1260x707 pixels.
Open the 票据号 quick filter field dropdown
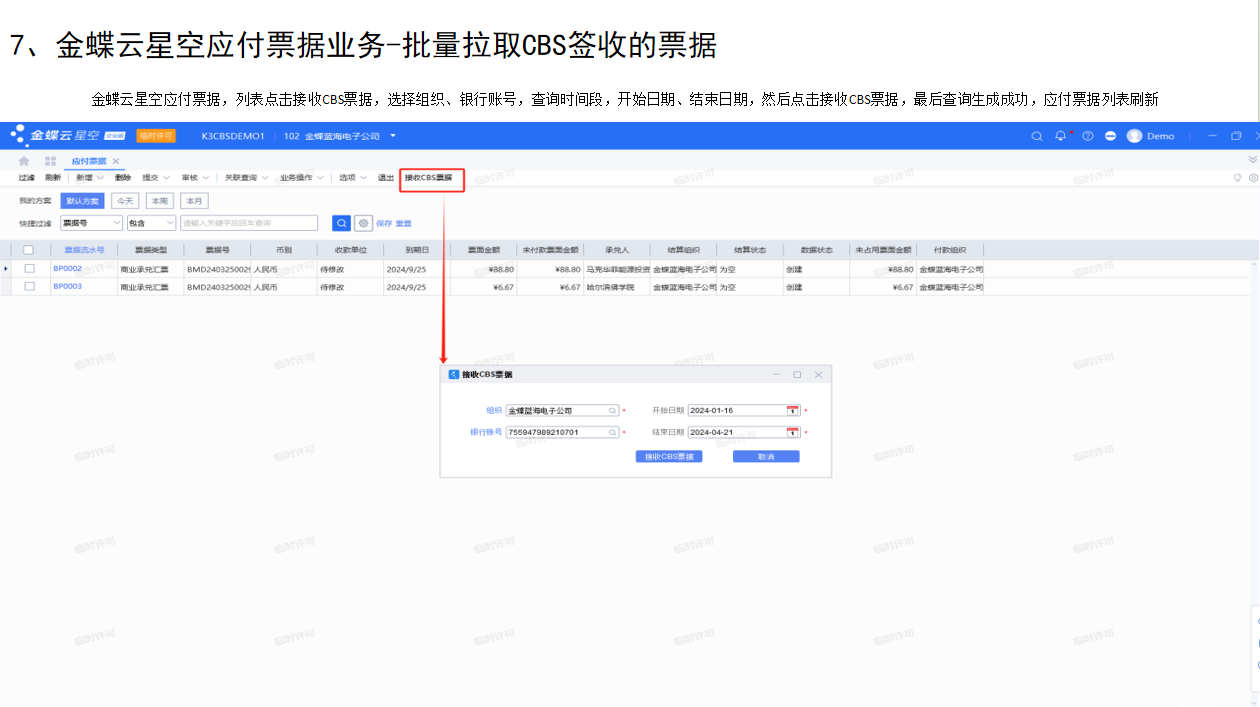92,223
